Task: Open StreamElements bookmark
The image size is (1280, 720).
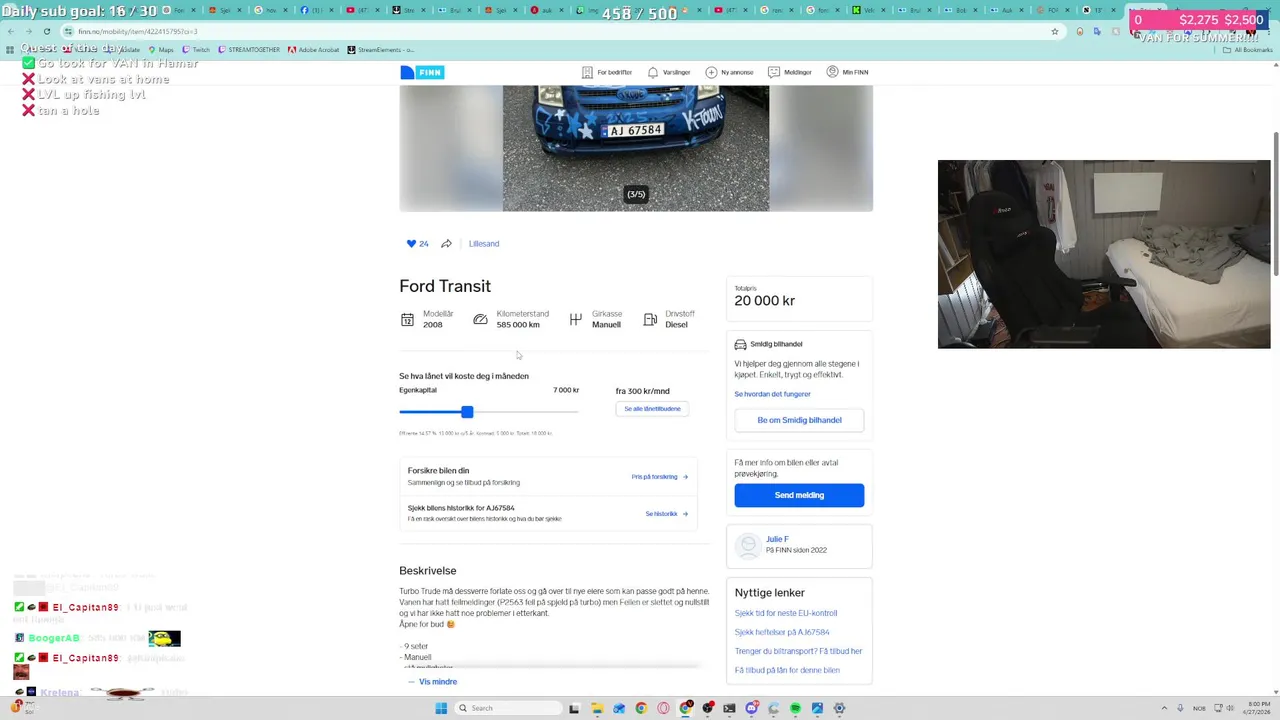Action: click(x=381, y=49)
